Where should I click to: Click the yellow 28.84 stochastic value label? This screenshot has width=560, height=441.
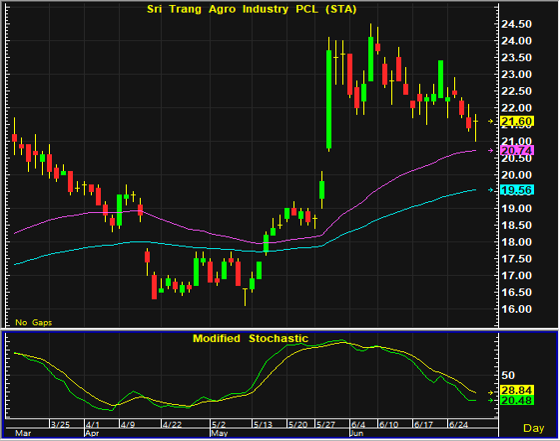[x=517, y=390]
